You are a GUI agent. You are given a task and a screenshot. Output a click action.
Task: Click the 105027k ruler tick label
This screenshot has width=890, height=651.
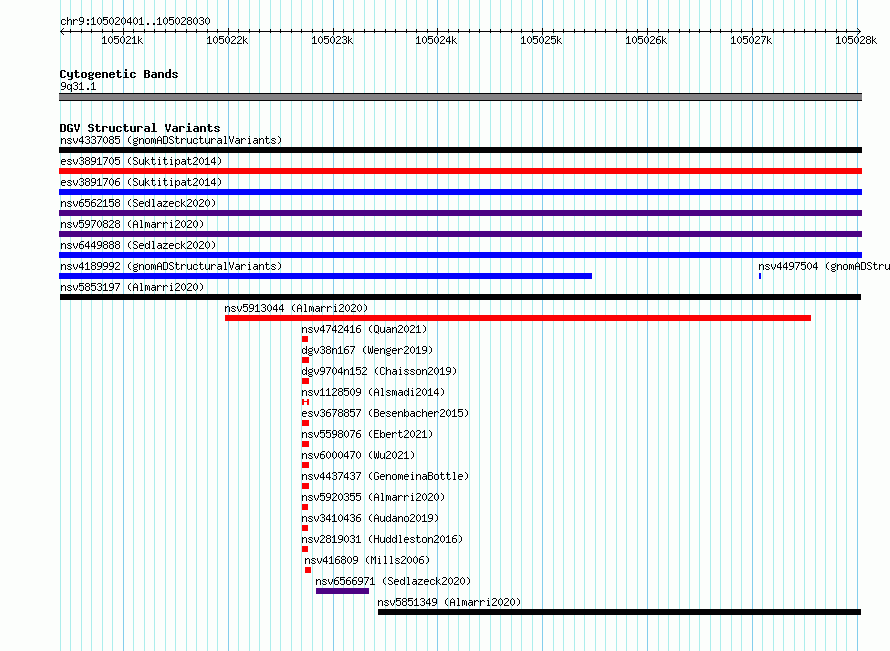click(x=751, y=40)
